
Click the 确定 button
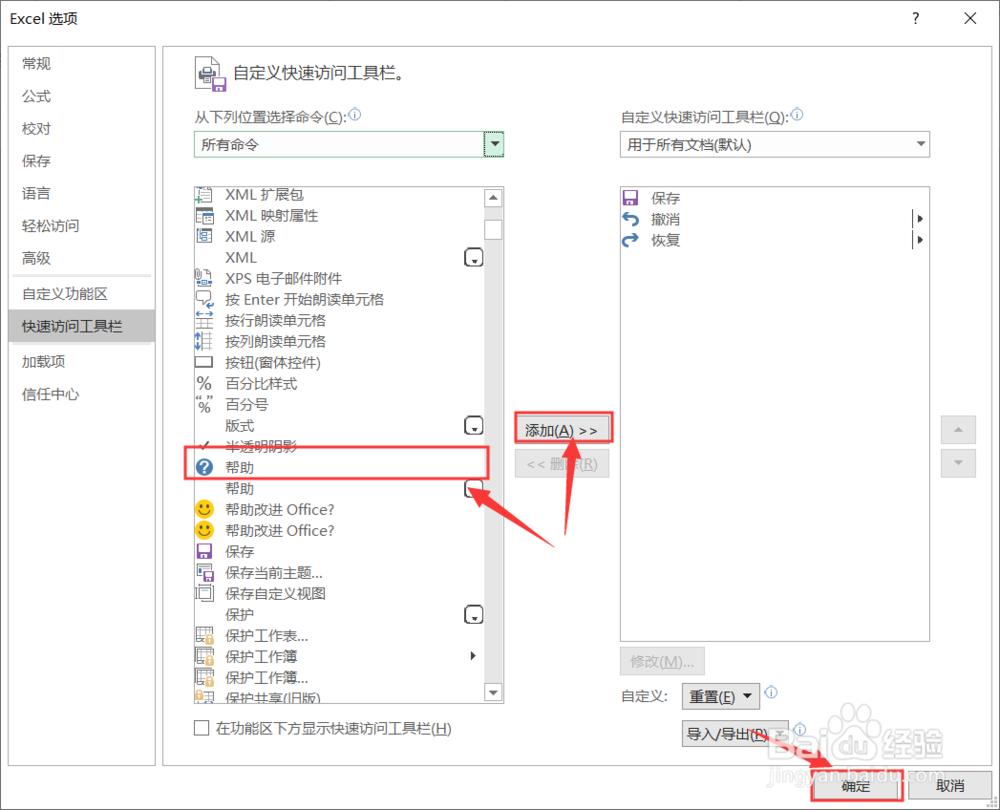pos(857,786)
